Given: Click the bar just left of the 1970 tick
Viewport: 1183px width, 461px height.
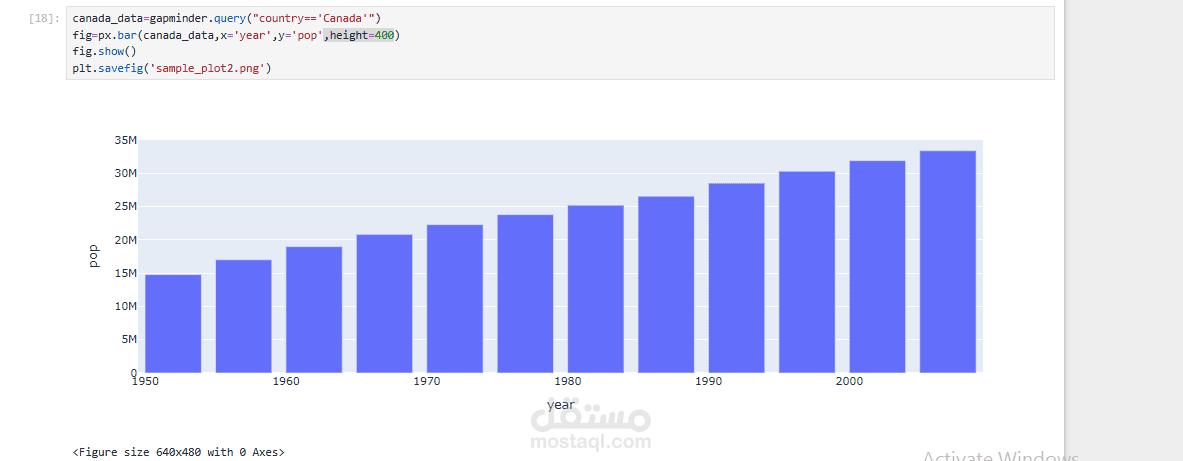Looking at the screenshot, I should (x=384, y=303).
